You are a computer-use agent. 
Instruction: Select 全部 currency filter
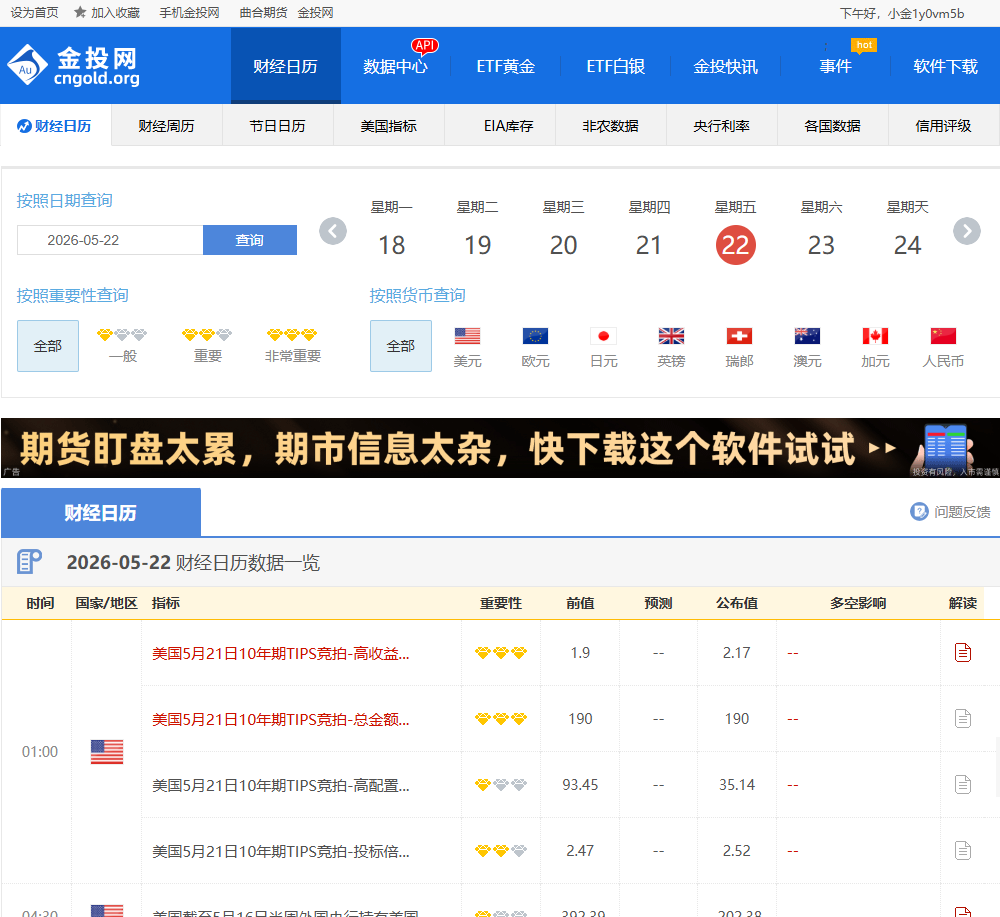(x=401, y=346)
